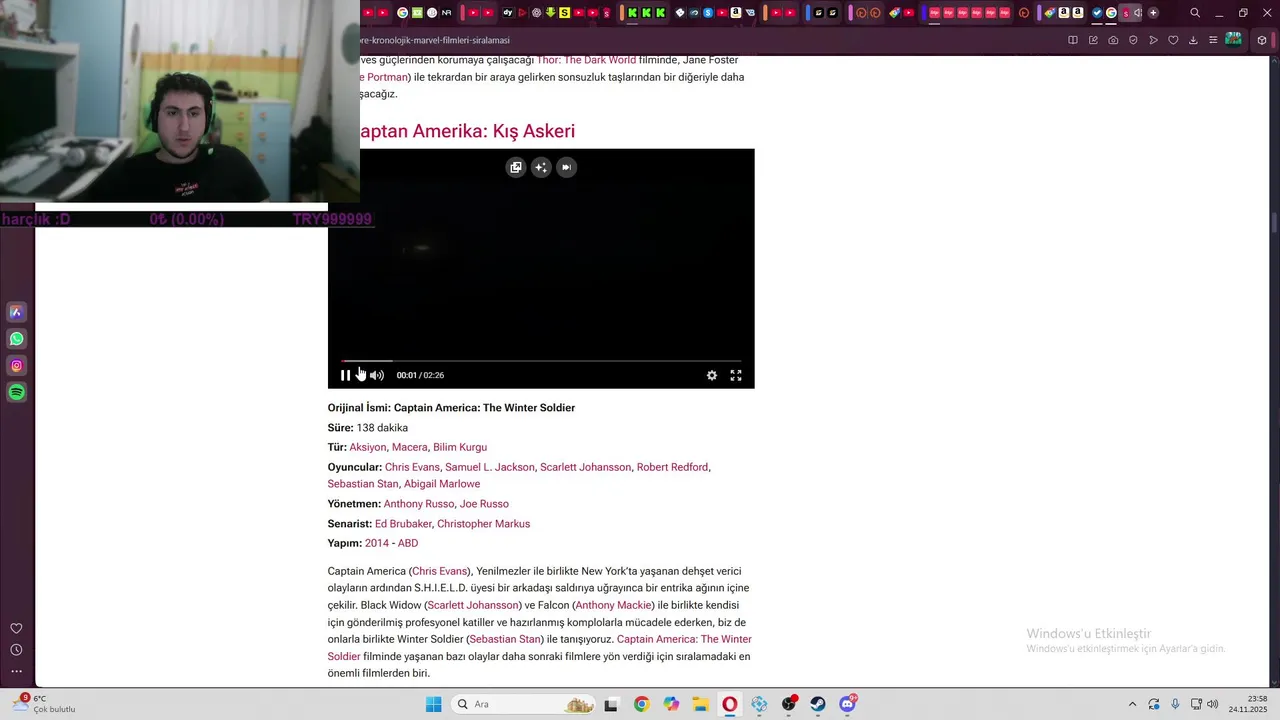
Task: Open history clock in Opera sidebar
Action: 16,650
